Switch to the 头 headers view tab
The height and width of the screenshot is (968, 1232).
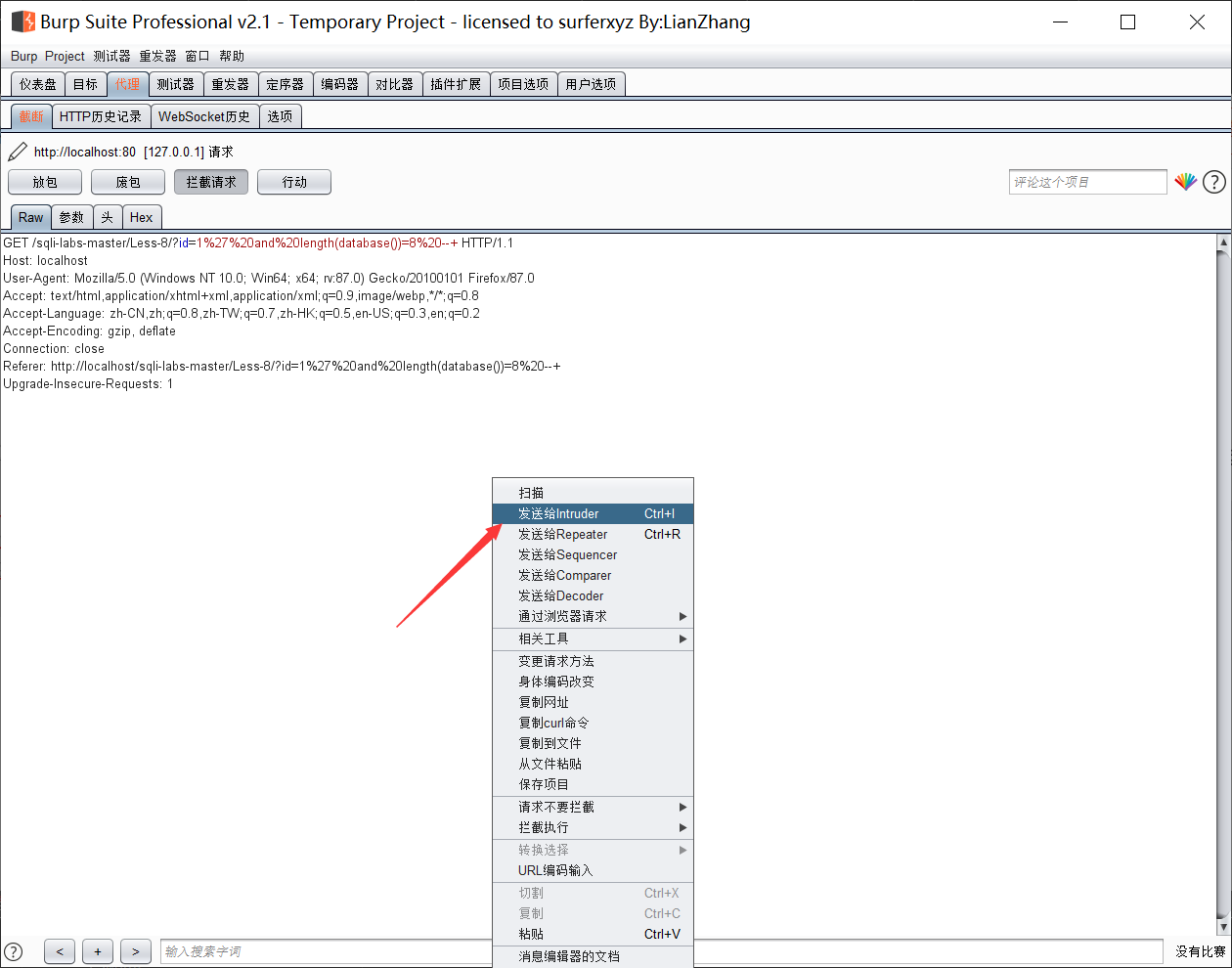108,217
